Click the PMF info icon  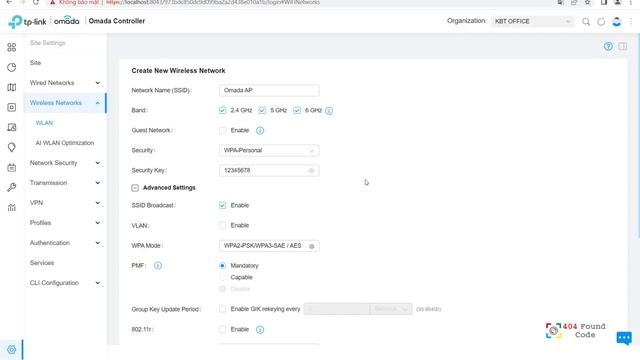158,266
